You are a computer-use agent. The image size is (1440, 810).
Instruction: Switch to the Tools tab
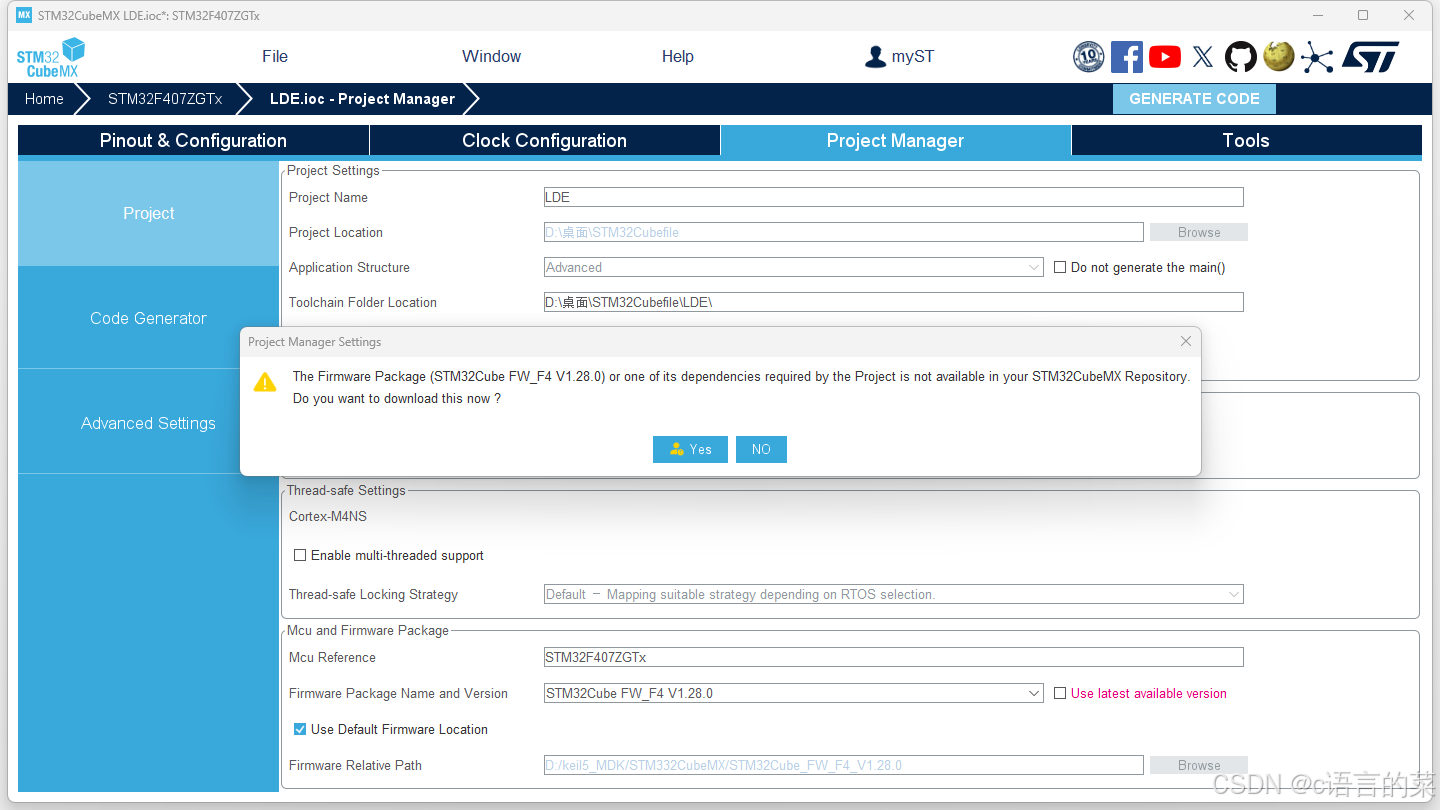point(1246,140)
